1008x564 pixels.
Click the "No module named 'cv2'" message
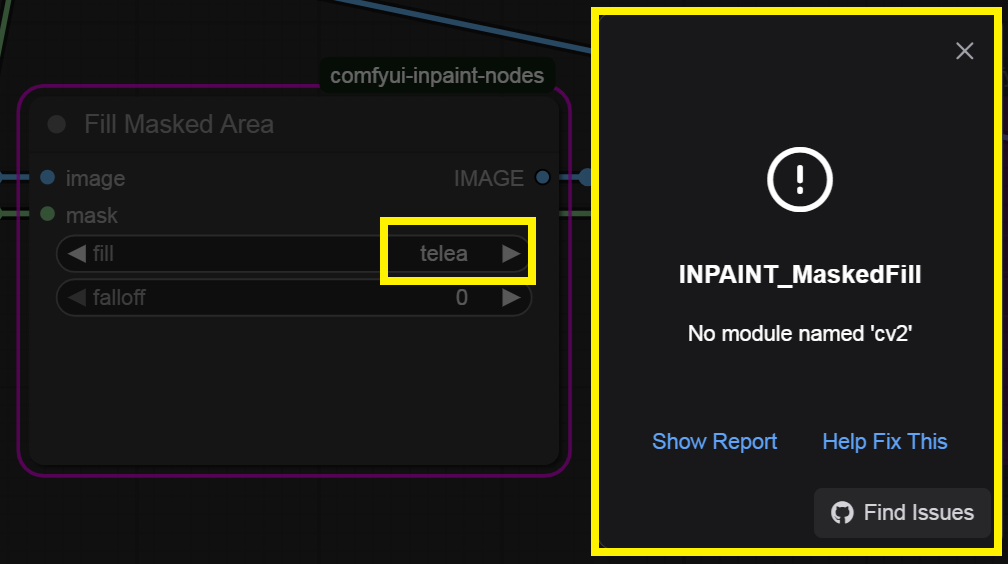pos(799,333)
